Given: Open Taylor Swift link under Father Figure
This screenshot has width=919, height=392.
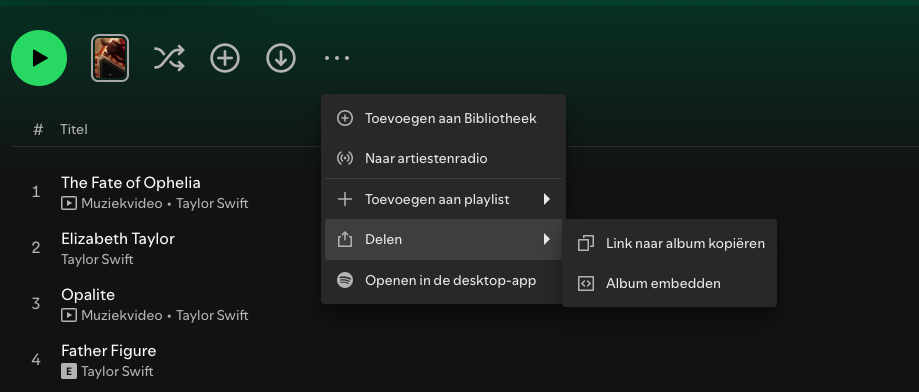Looking at the screenshot, I should [x=117, y=371].
